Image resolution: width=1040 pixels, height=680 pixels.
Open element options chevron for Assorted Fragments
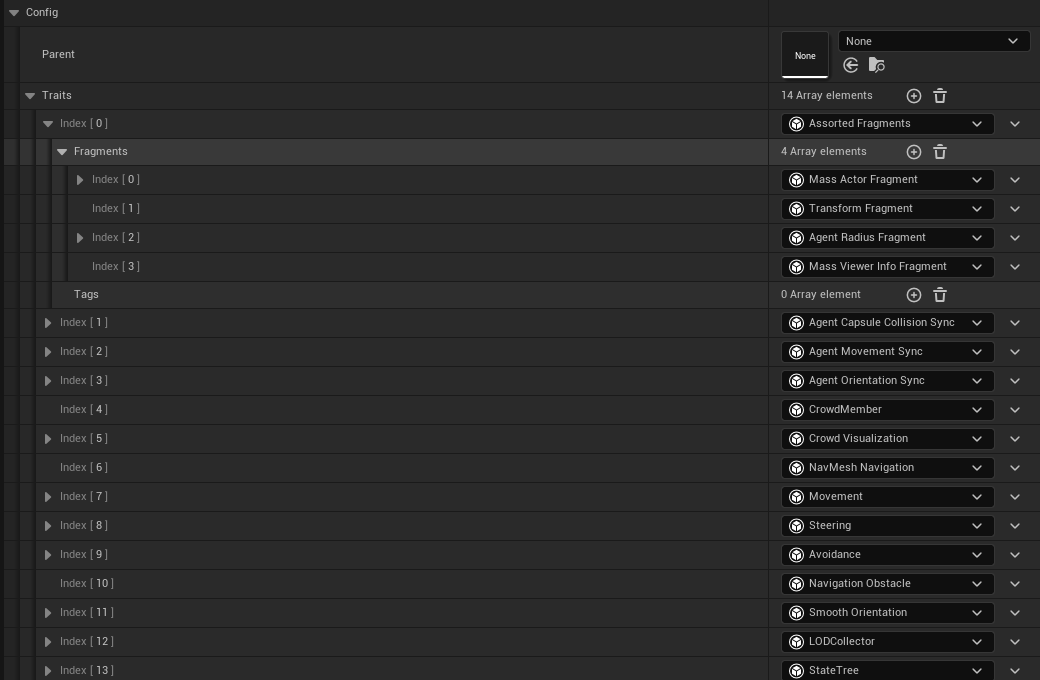click(x=1015, y=124)
